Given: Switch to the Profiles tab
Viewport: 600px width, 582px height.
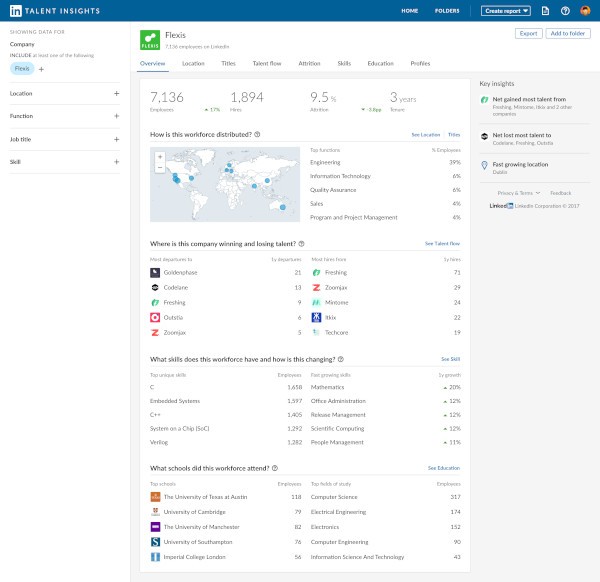Looking at the screenshot, I should (x=420, y=64).
